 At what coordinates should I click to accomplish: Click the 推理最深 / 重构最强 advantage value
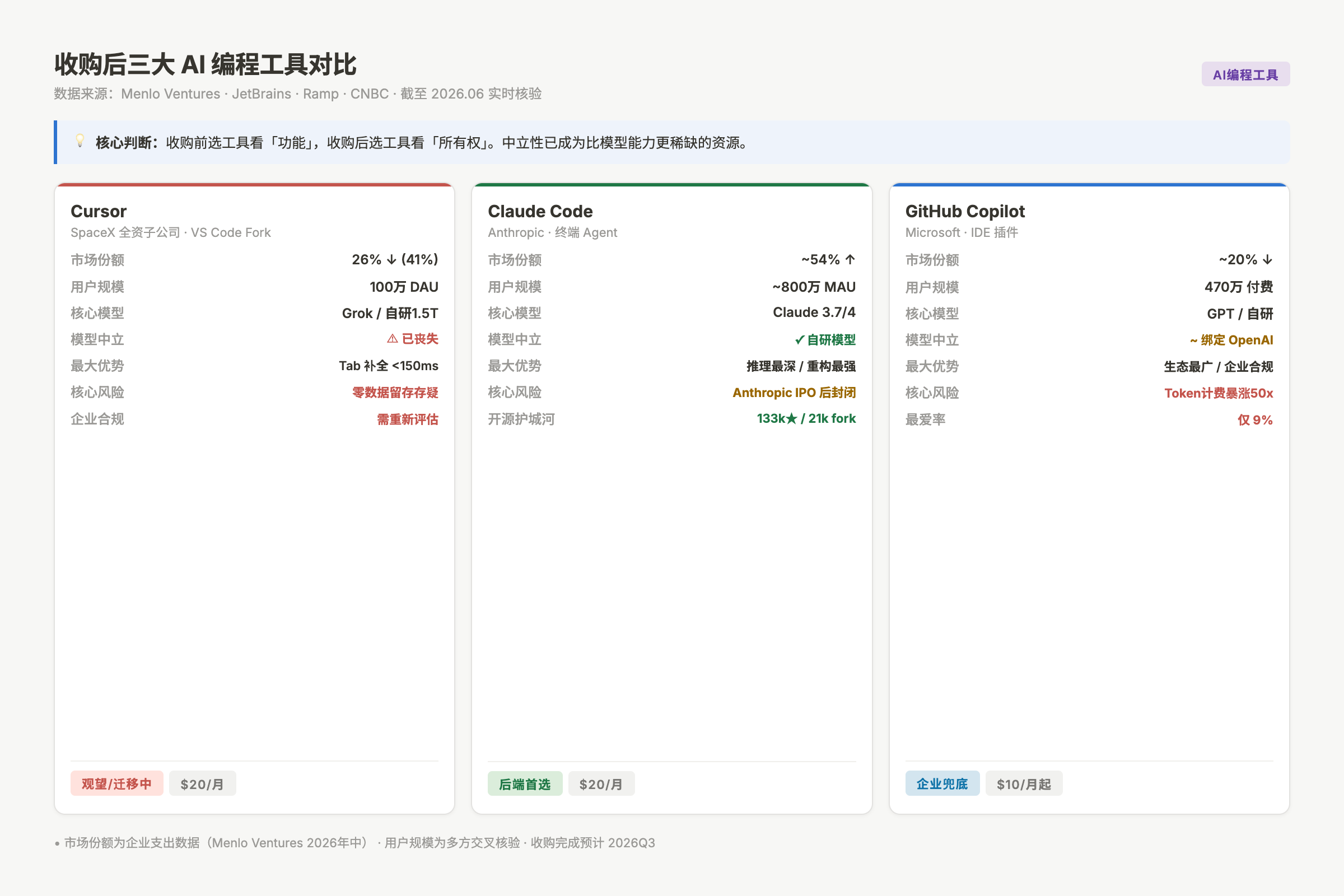(801, 366)
